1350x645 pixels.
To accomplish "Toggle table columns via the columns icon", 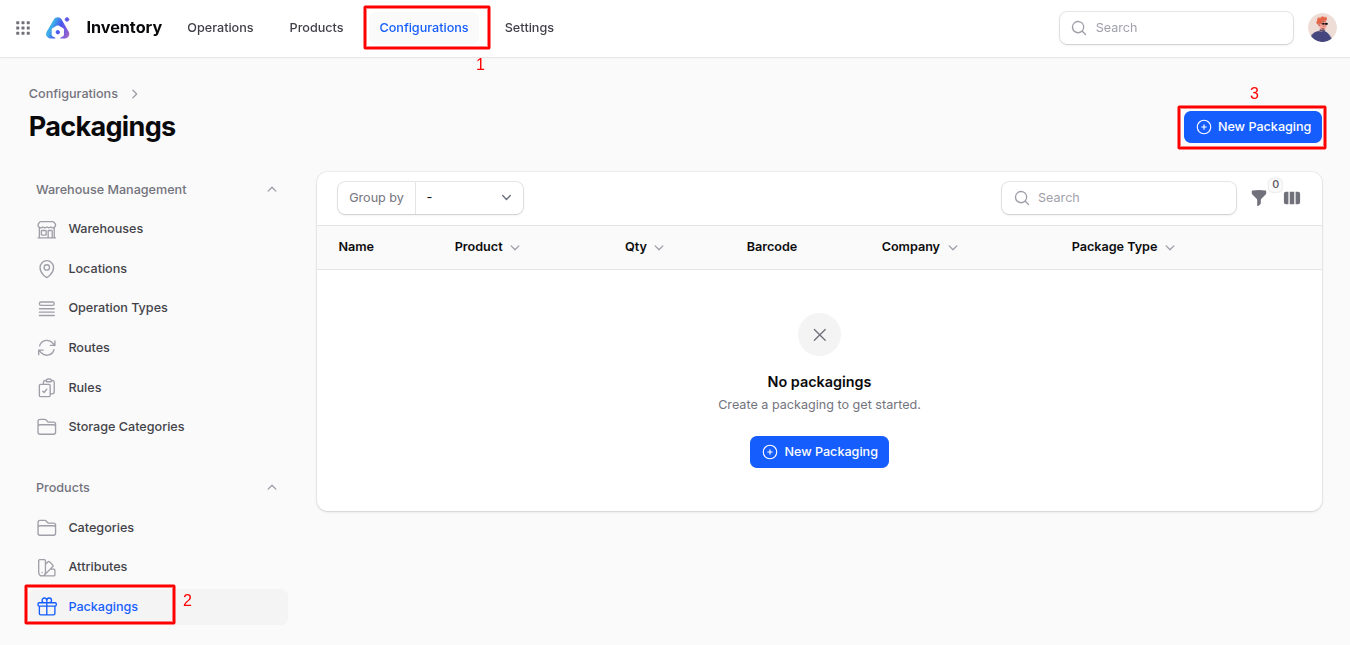I will (1292, 198).
